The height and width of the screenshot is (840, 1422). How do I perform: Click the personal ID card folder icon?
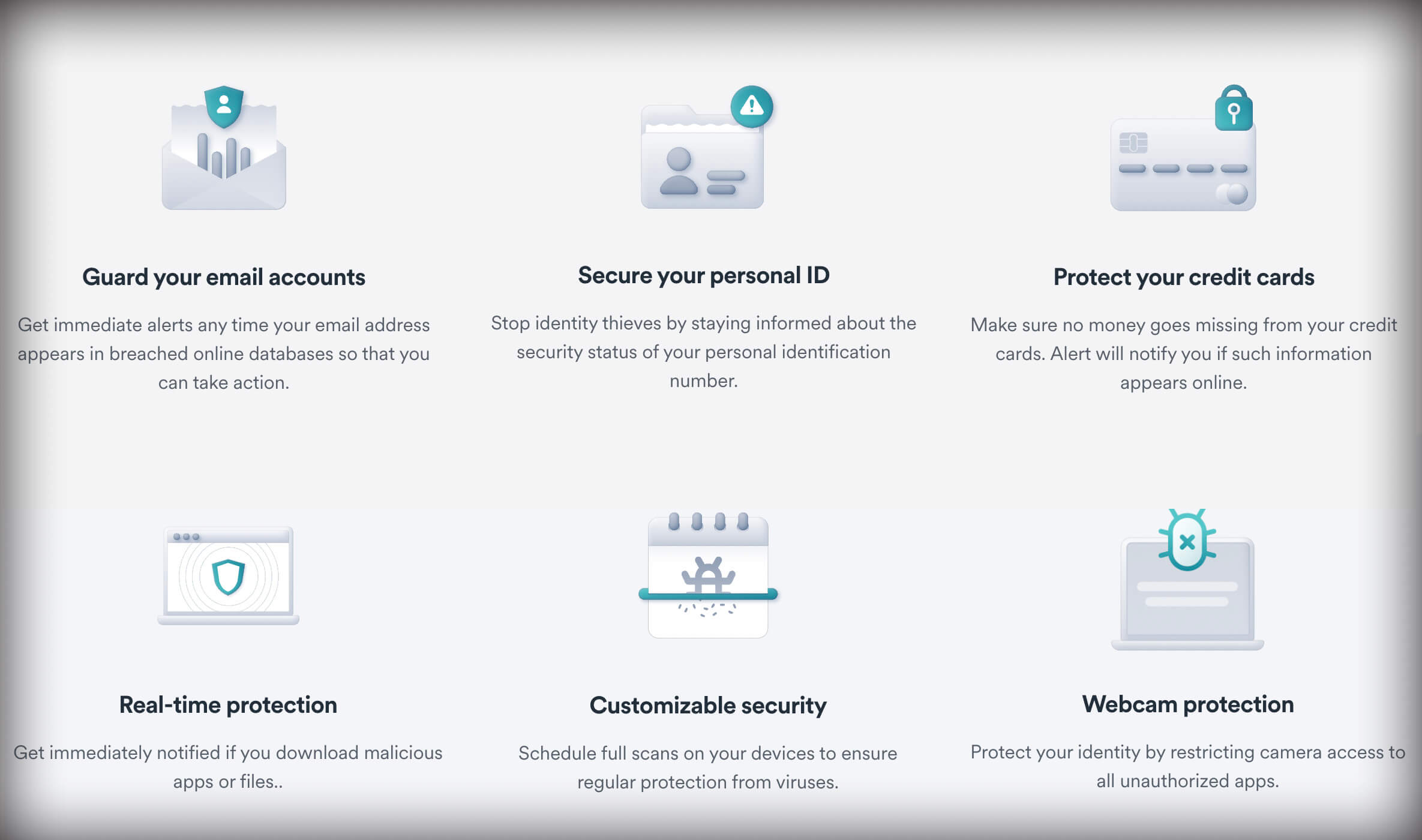[707, 148]
